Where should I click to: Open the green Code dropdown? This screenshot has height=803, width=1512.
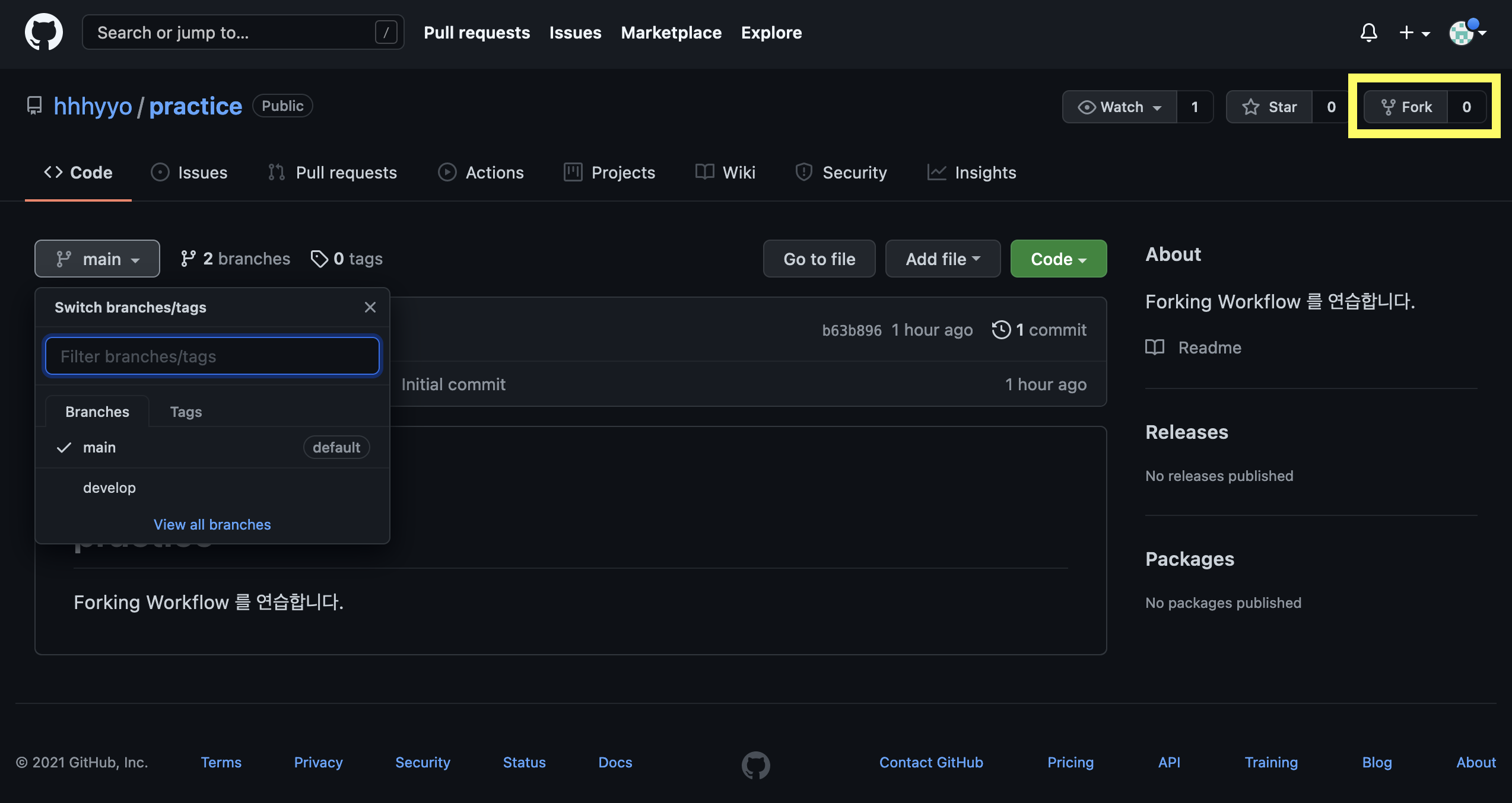point(1058,259)
